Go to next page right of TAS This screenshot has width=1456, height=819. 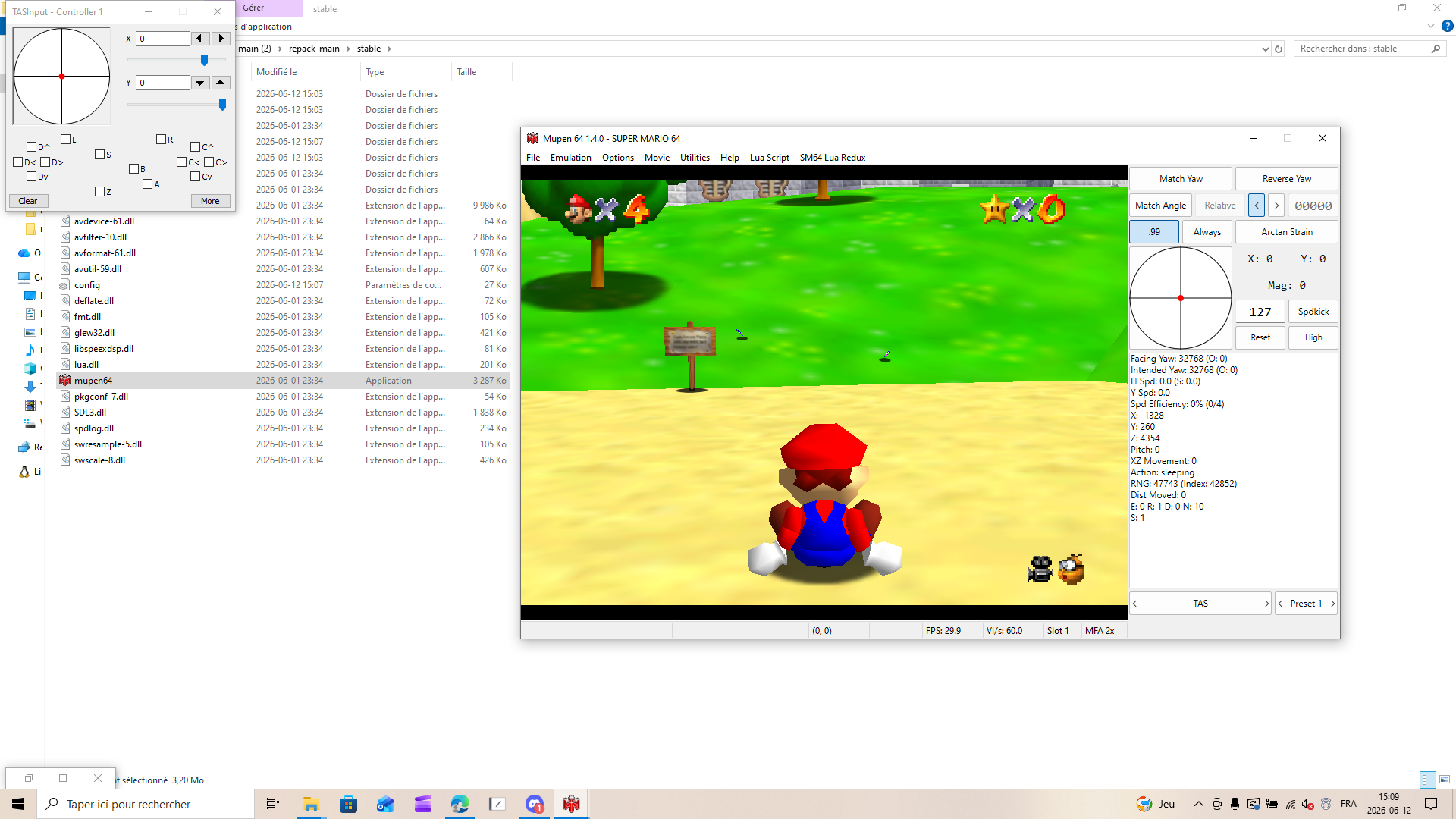point(1266,604)
